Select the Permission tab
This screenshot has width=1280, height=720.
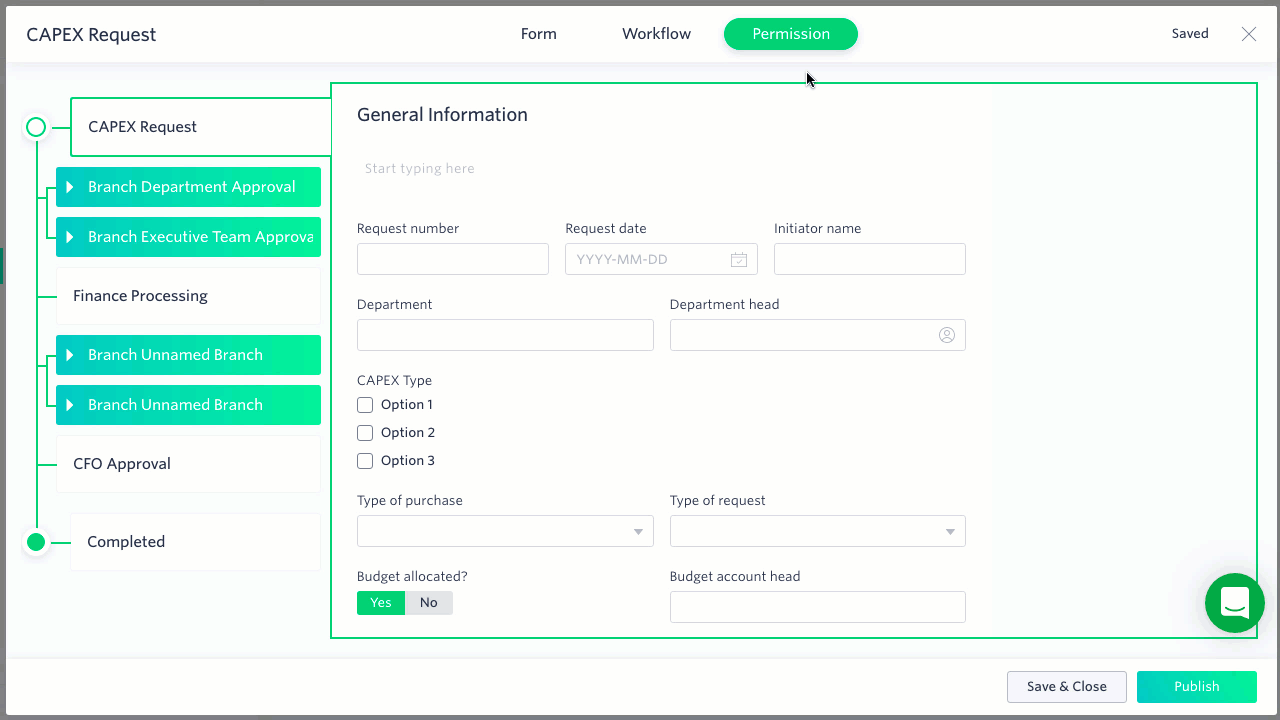point(791,34)
